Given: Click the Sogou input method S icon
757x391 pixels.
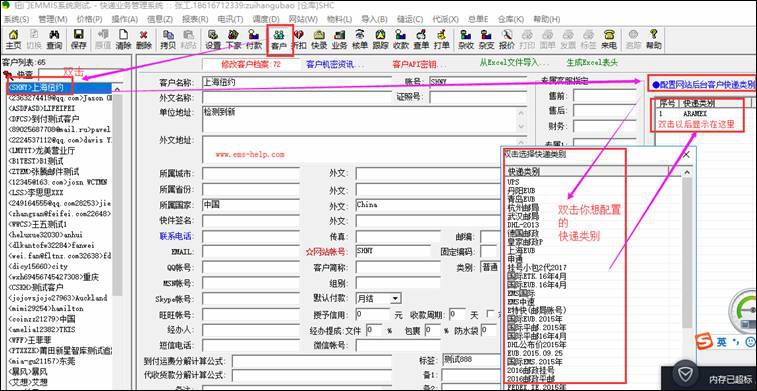Looking at the screenshot, I should point(704,341).
